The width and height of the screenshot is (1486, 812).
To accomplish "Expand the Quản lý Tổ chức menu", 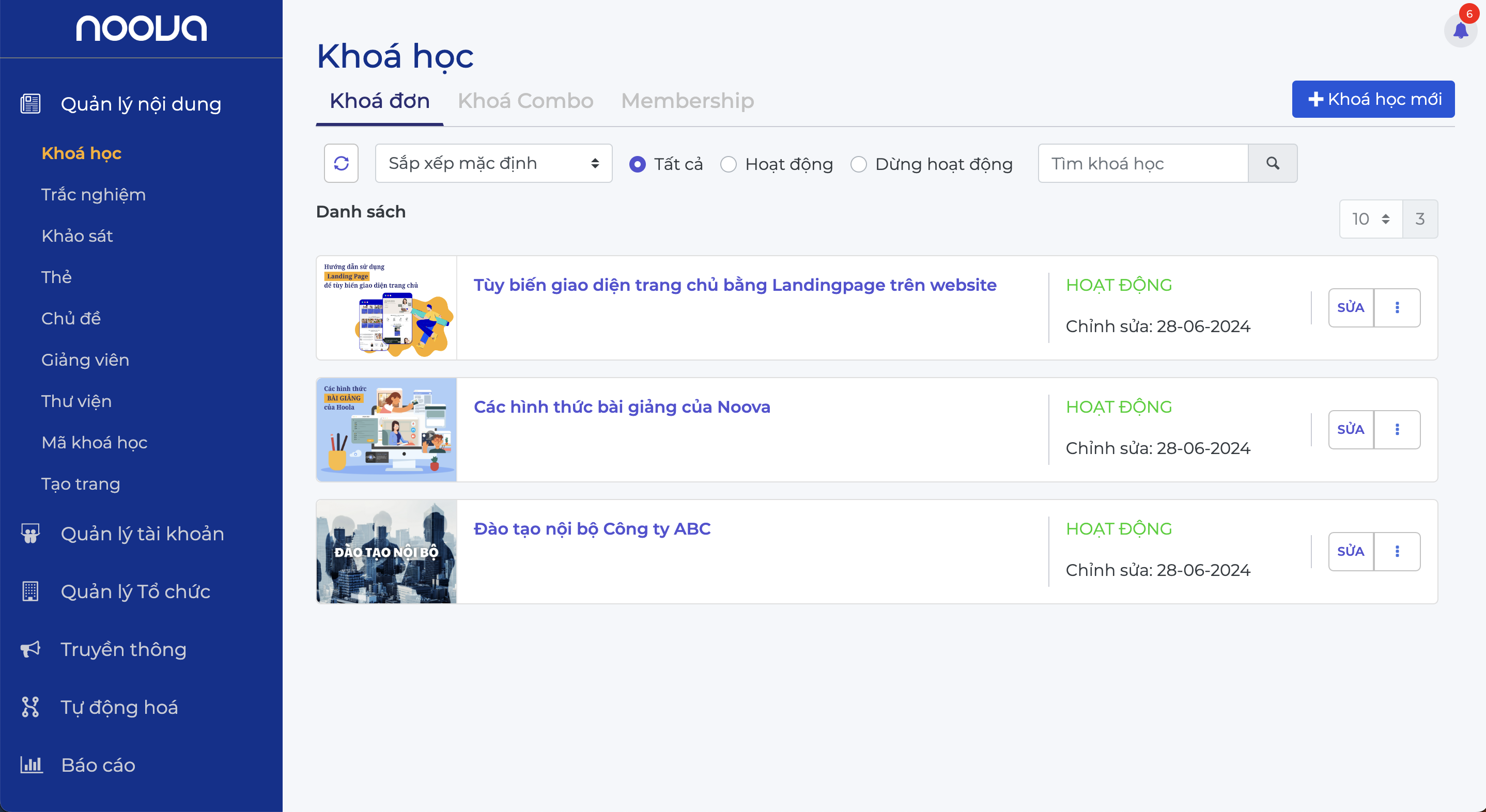I will (x=135, y=591).
